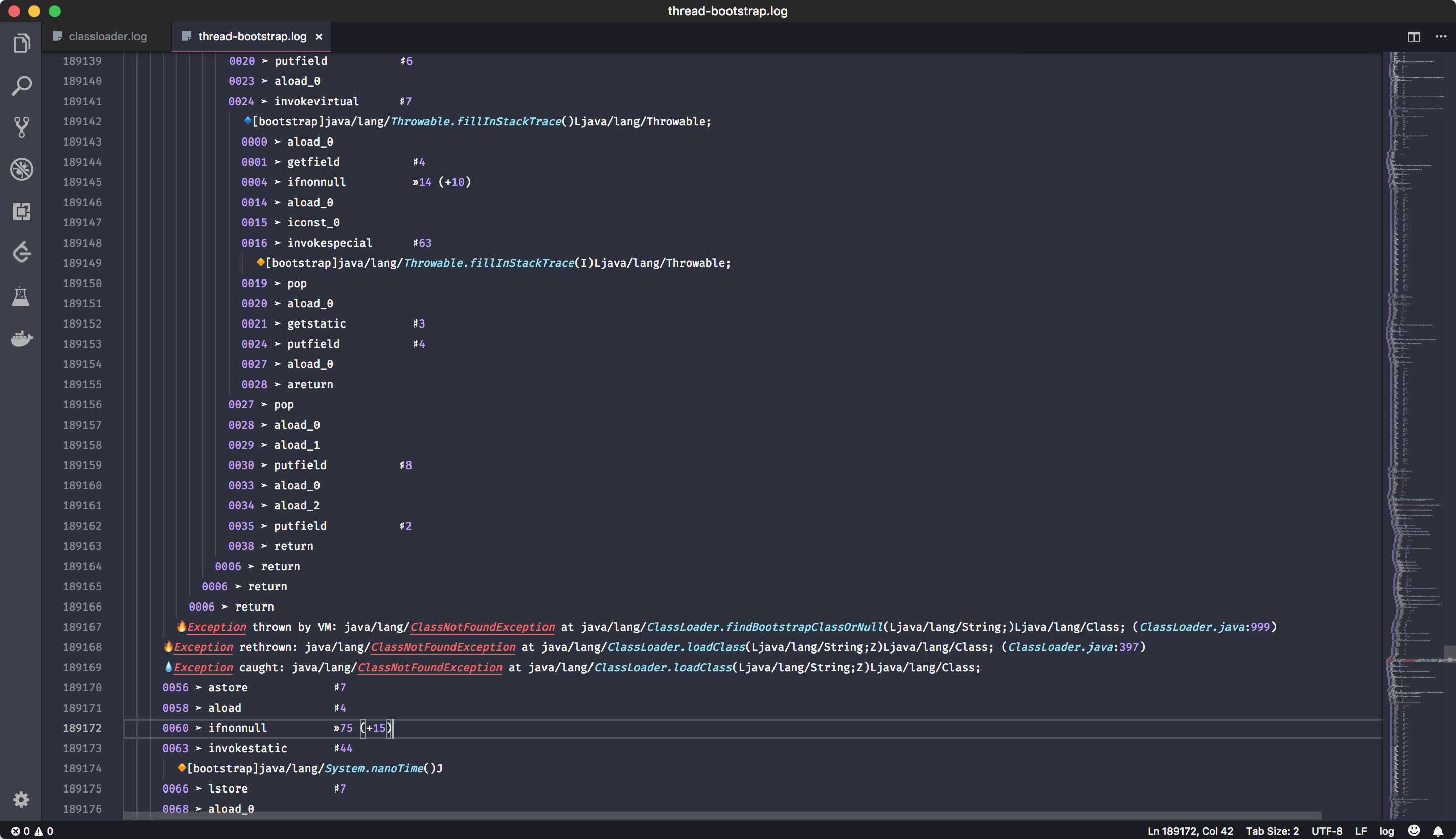Change Tab Size: 2 setting
Viewport: 1456px width, 839px height.
point(1272,831)
